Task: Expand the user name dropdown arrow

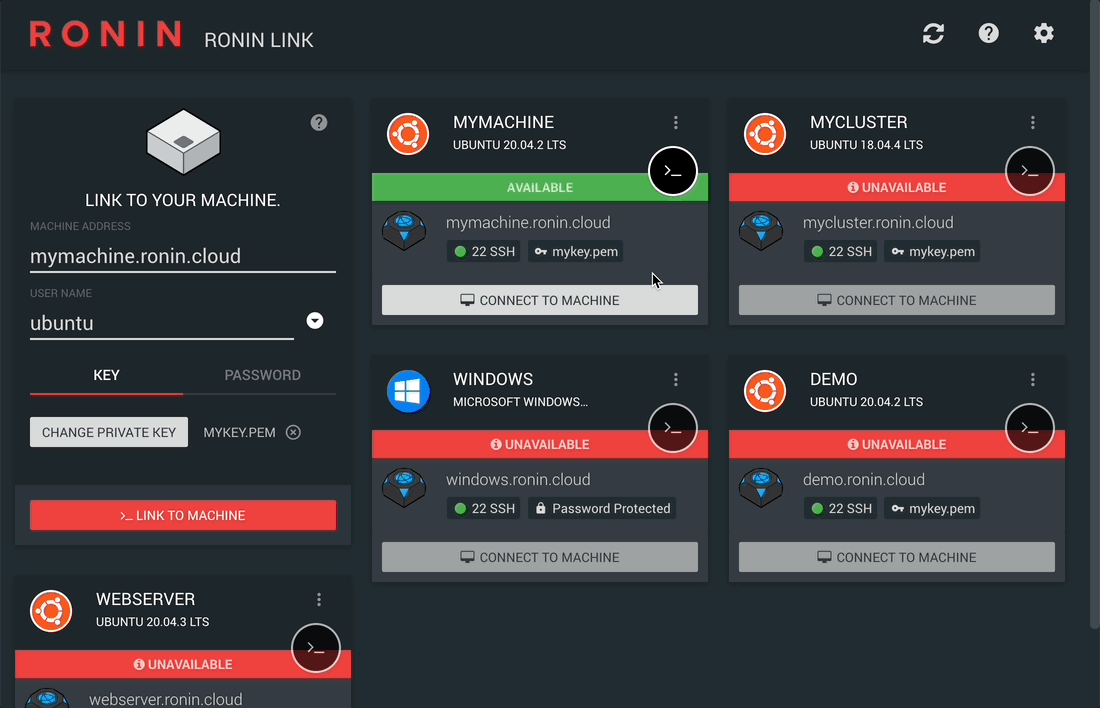Action: pos(315,321)
